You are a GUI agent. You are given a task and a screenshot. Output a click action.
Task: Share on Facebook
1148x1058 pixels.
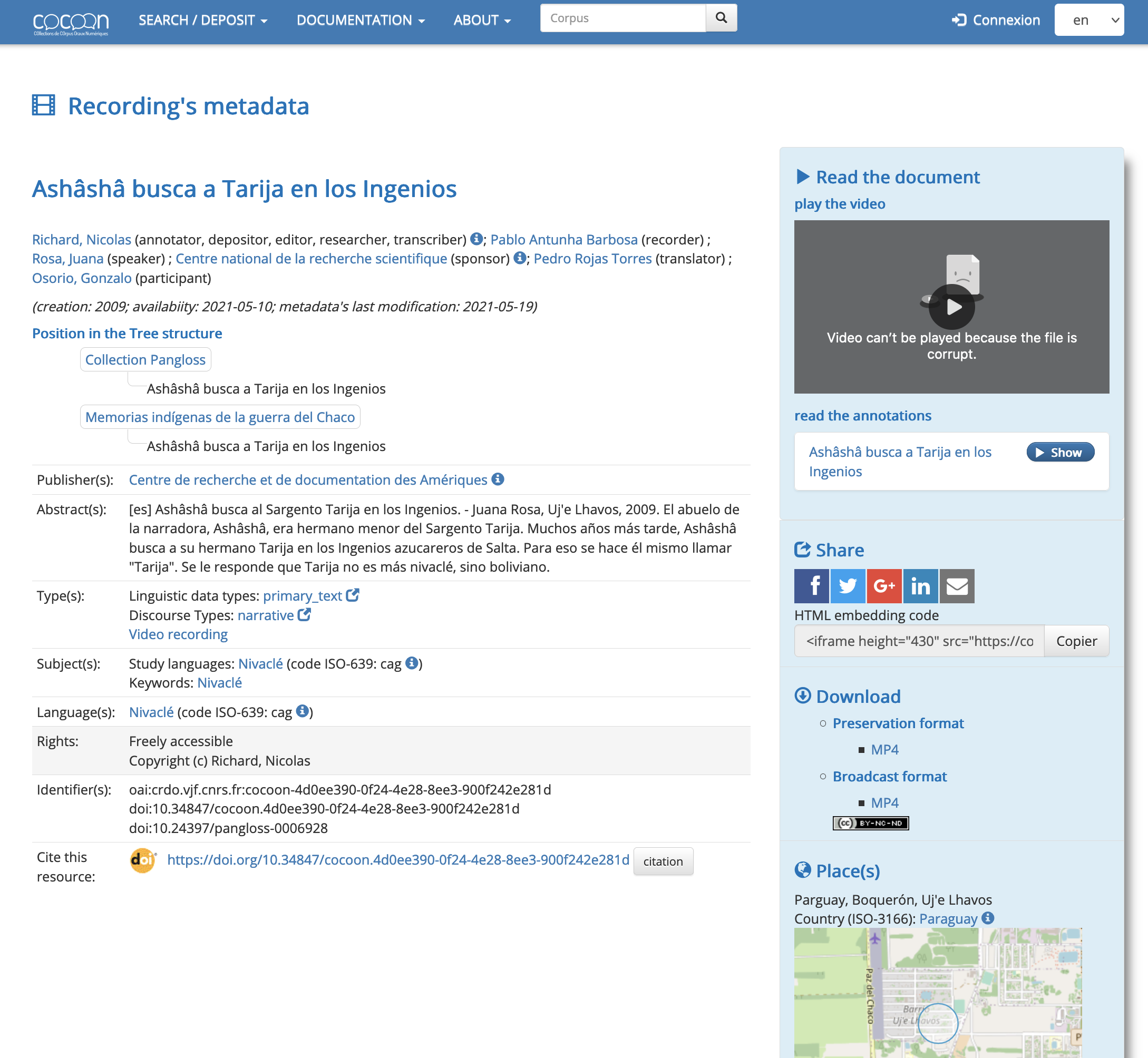click(x=812, y=586)
